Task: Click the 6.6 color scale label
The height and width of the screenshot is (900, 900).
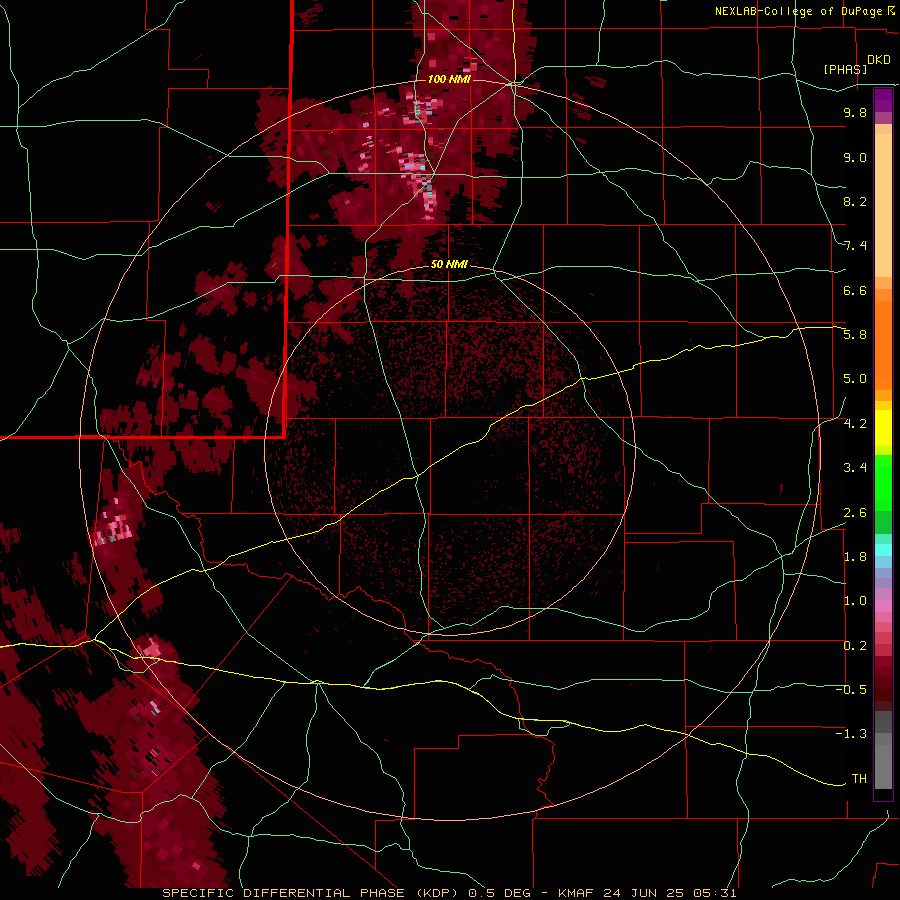Action: [855, 290]
